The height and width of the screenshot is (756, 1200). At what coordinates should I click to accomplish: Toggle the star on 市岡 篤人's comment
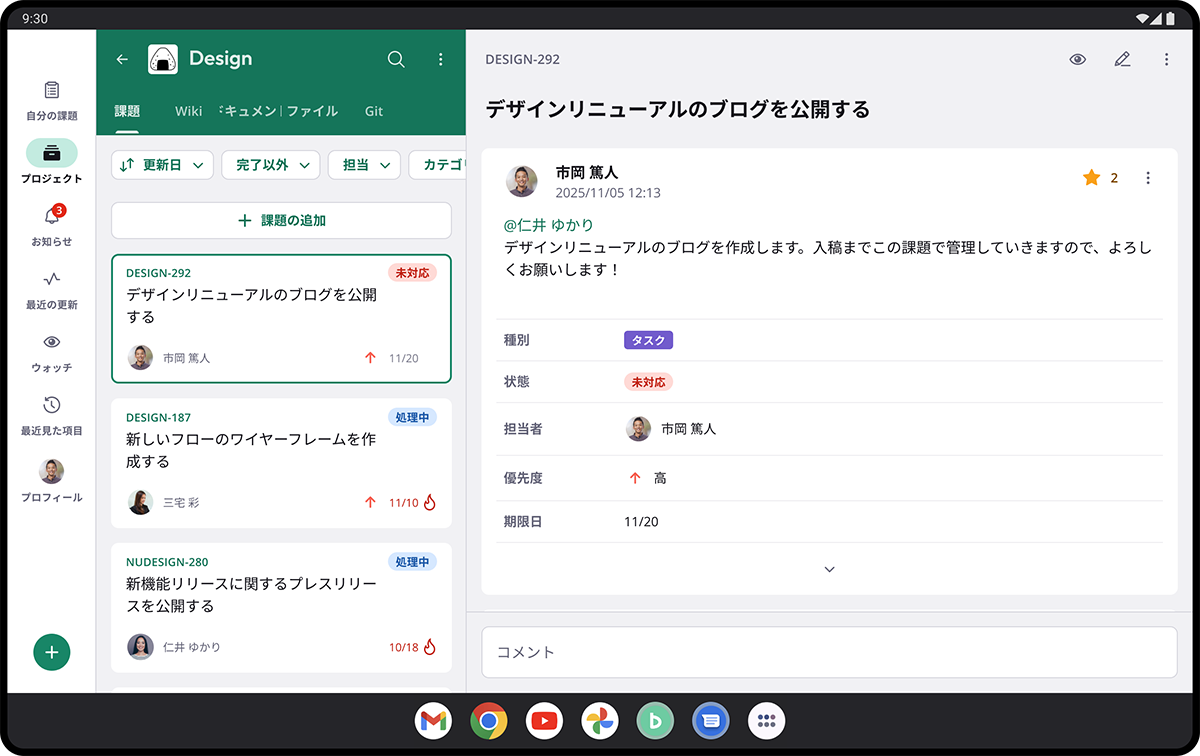pos(1090,177)
